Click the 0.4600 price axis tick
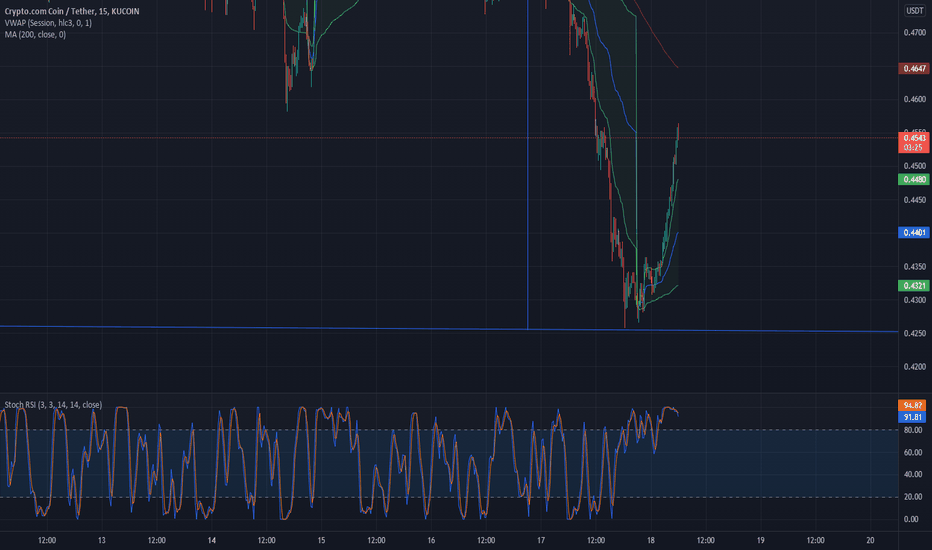The height and width of the screenshot is (550, 932). [x=915, y=99]
